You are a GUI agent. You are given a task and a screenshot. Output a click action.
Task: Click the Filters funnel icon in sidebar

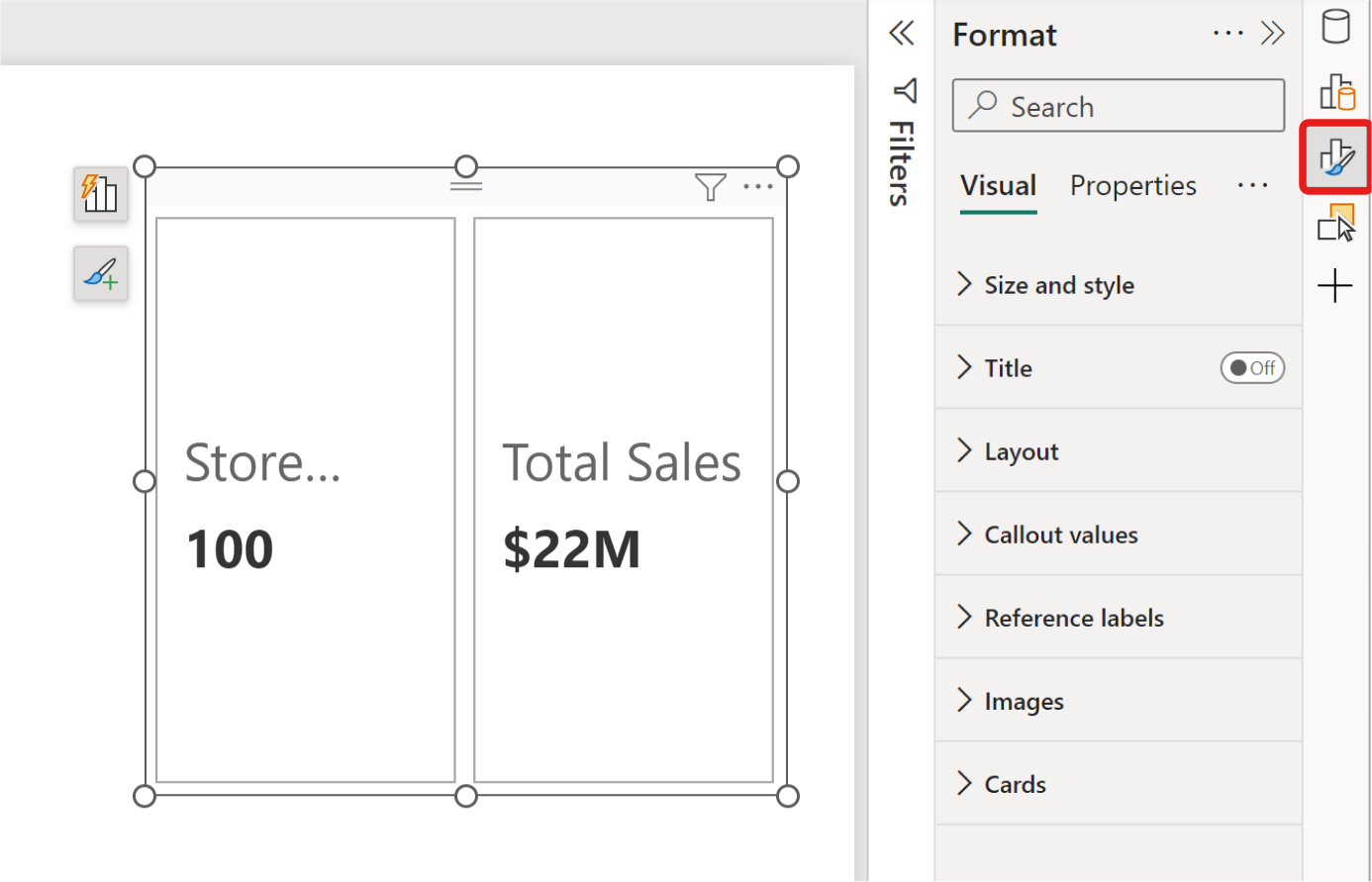905,91
